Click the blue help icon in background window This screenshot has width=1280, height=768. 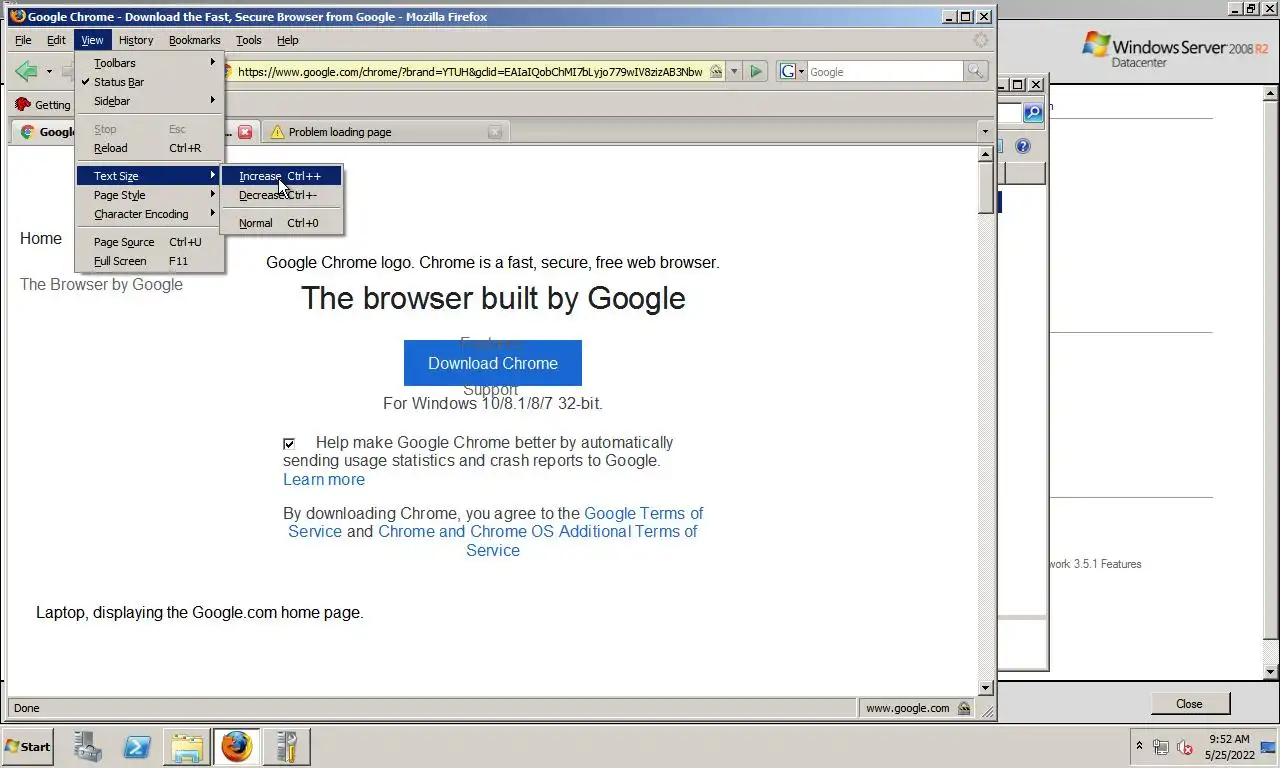click(x=1023, y=146)
